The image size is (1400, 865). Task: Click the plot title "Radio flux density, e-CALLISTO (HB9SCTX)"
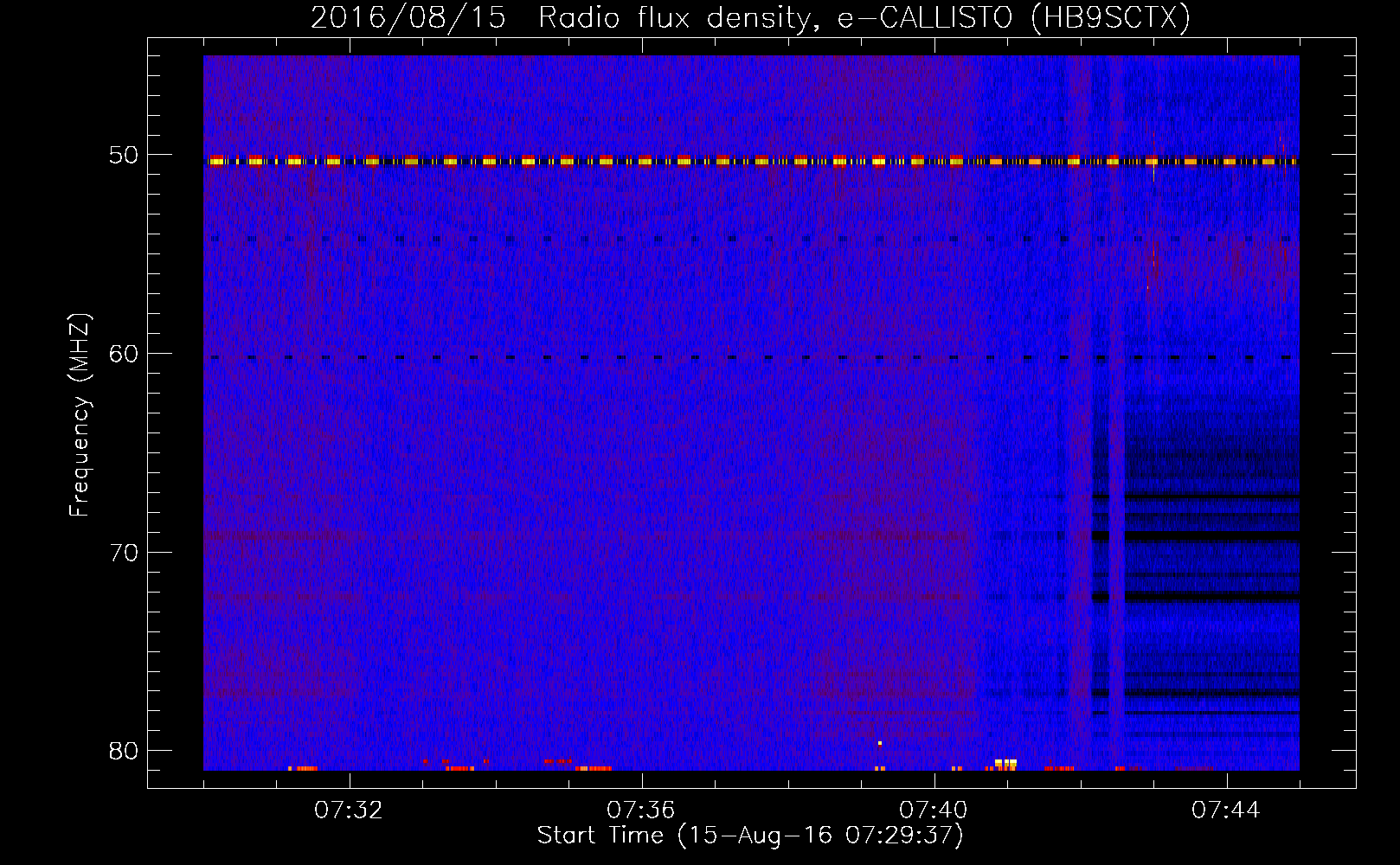864,18
